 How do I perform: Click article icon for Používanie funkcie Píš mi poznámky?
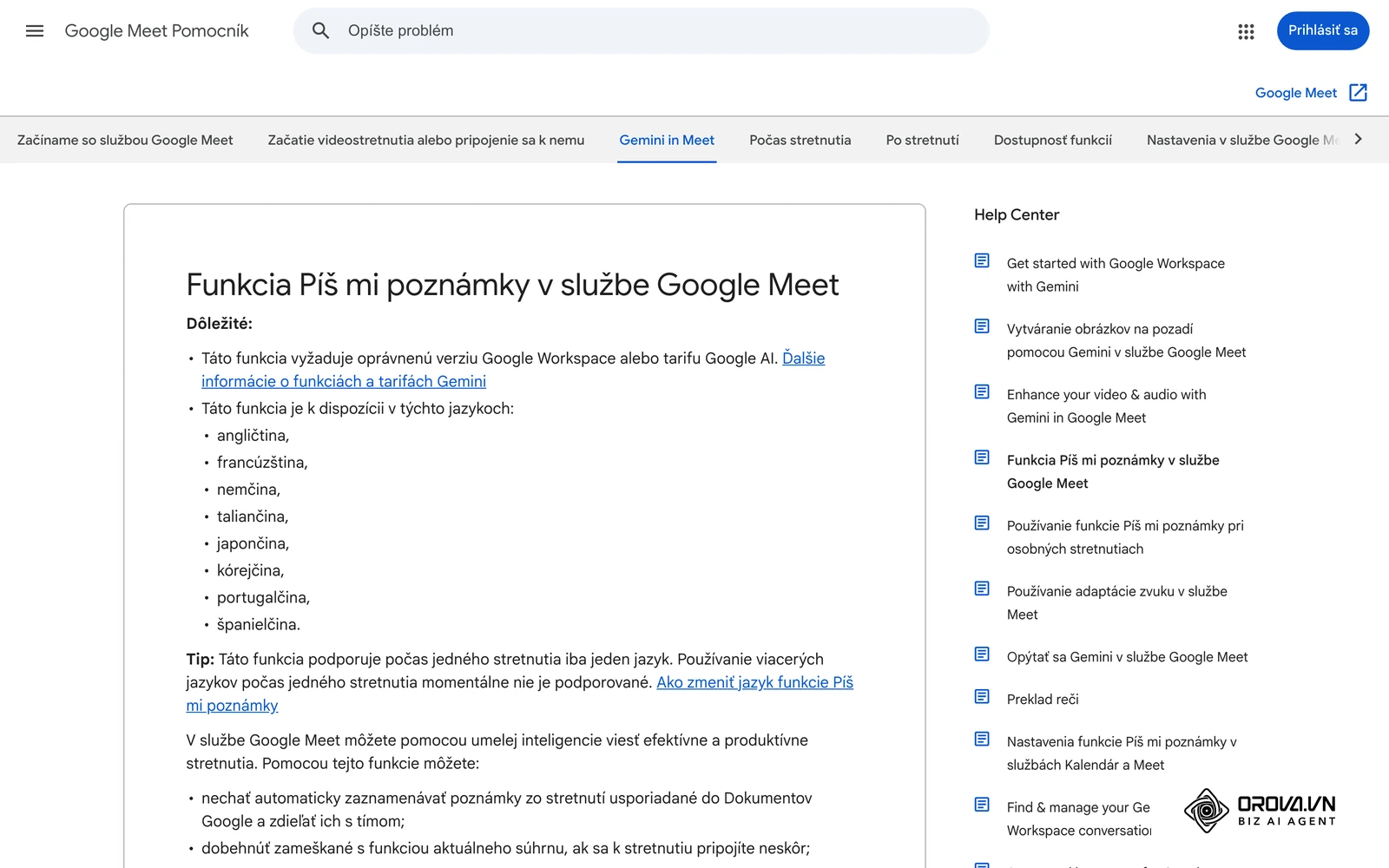pyautogui.click(x=982, y=523)
